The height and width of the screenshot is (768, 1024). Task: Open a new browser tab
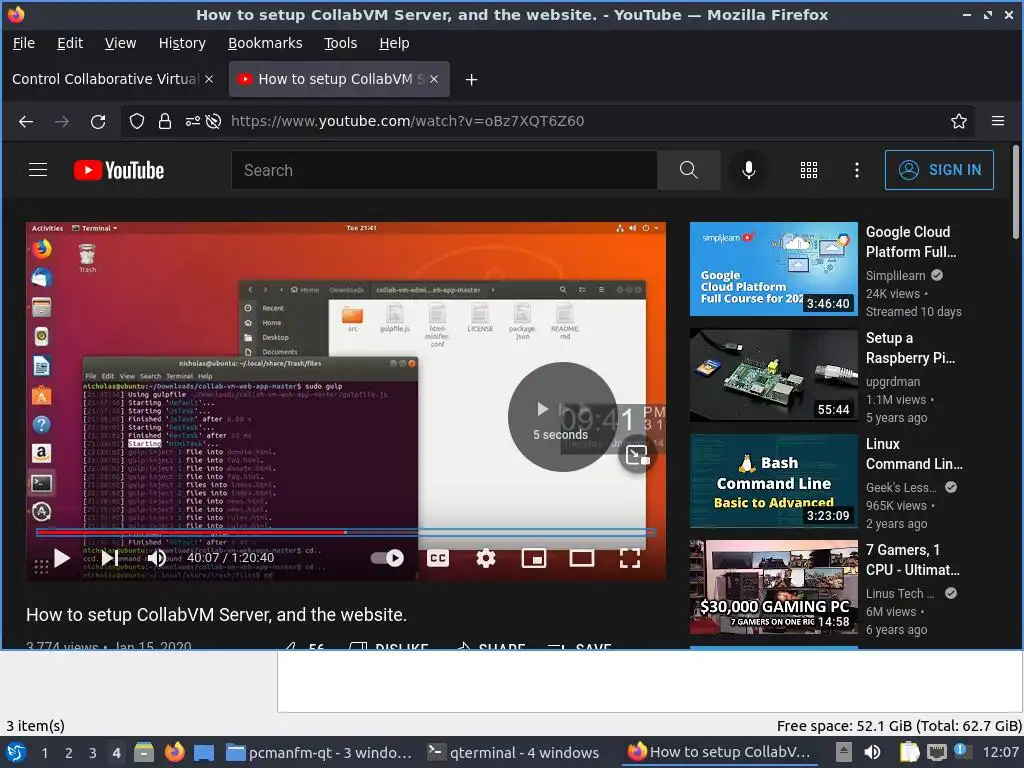pos(471,80)
